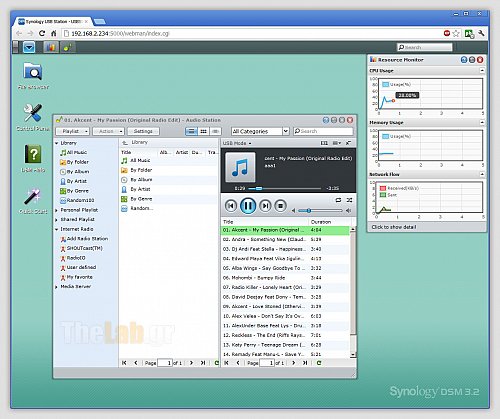
Task: Select the Synology USB Station browser tab
Action: point(53,21)
